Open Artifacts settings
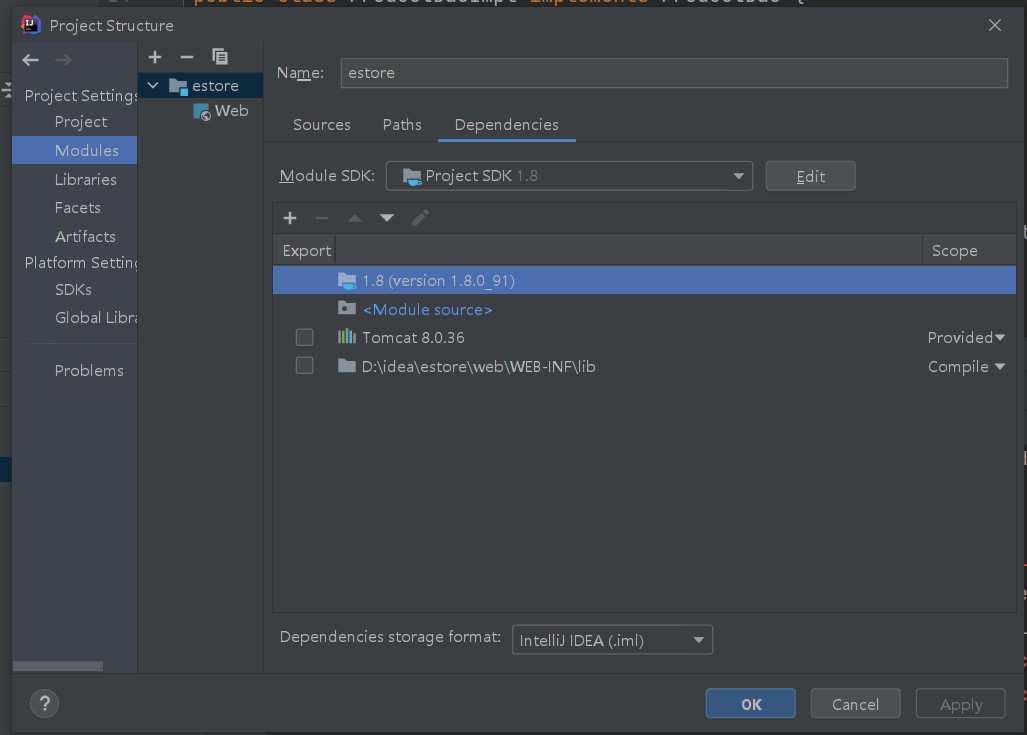The image size is (1027, 735). tap(85, 236)
